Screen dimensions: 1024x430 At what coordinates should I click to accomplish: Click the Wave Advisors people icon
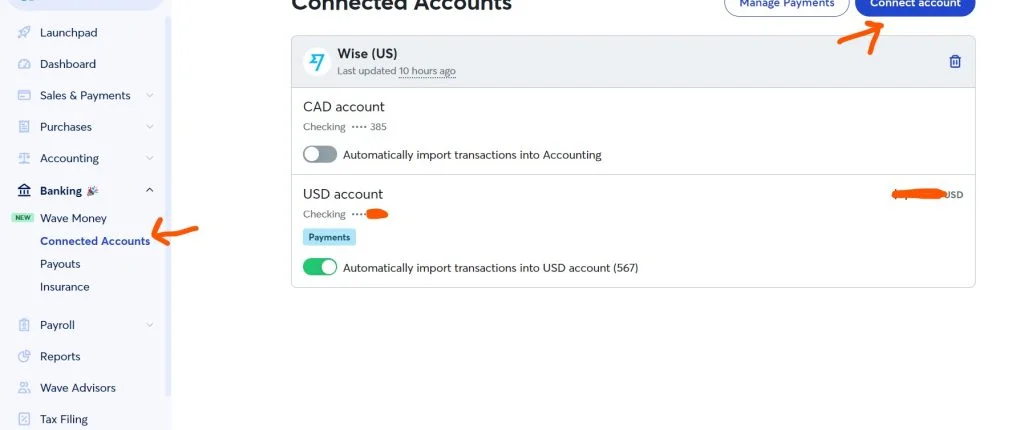24,388
